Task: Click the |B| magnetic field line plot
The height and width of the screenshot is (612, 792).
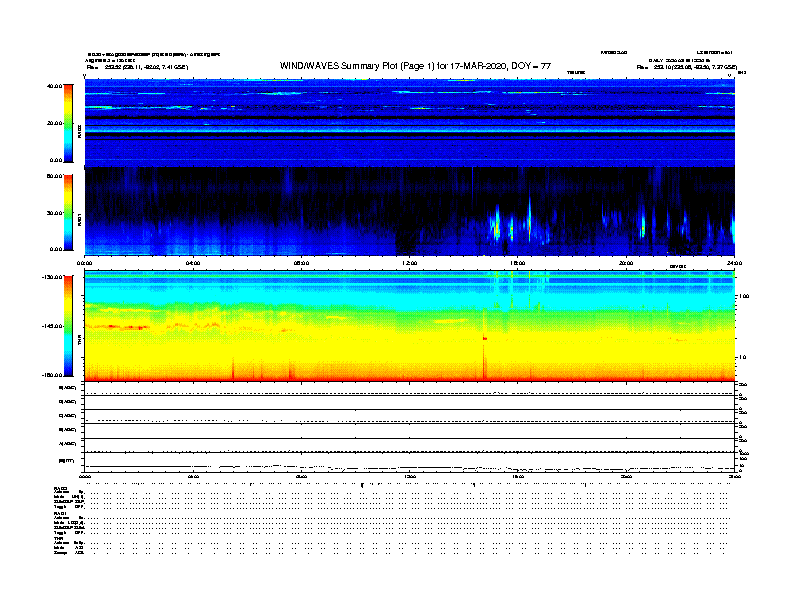Action: (410, 462)
